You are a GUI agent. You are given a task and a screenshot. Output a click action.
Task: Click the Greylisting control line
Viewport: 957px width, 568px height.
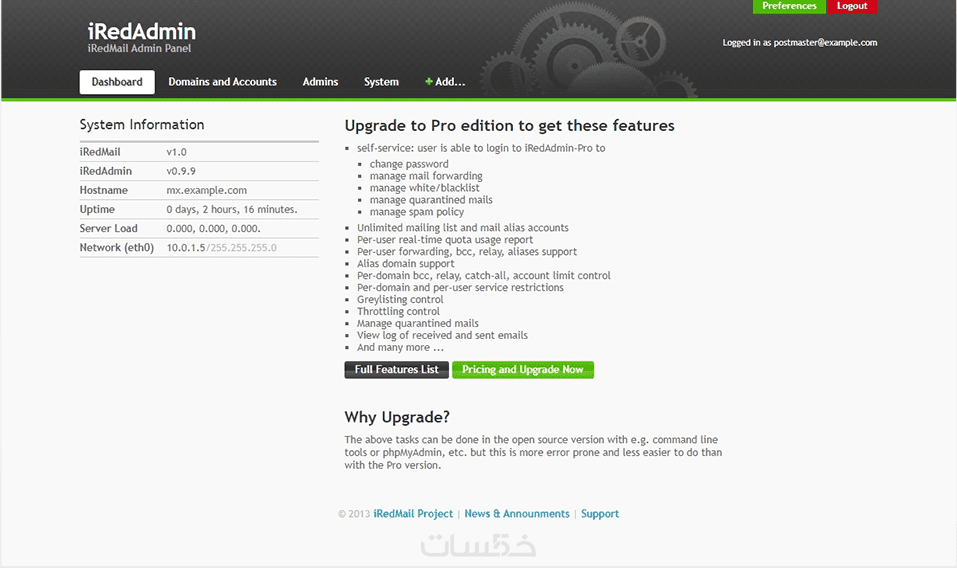coord(400,300)
